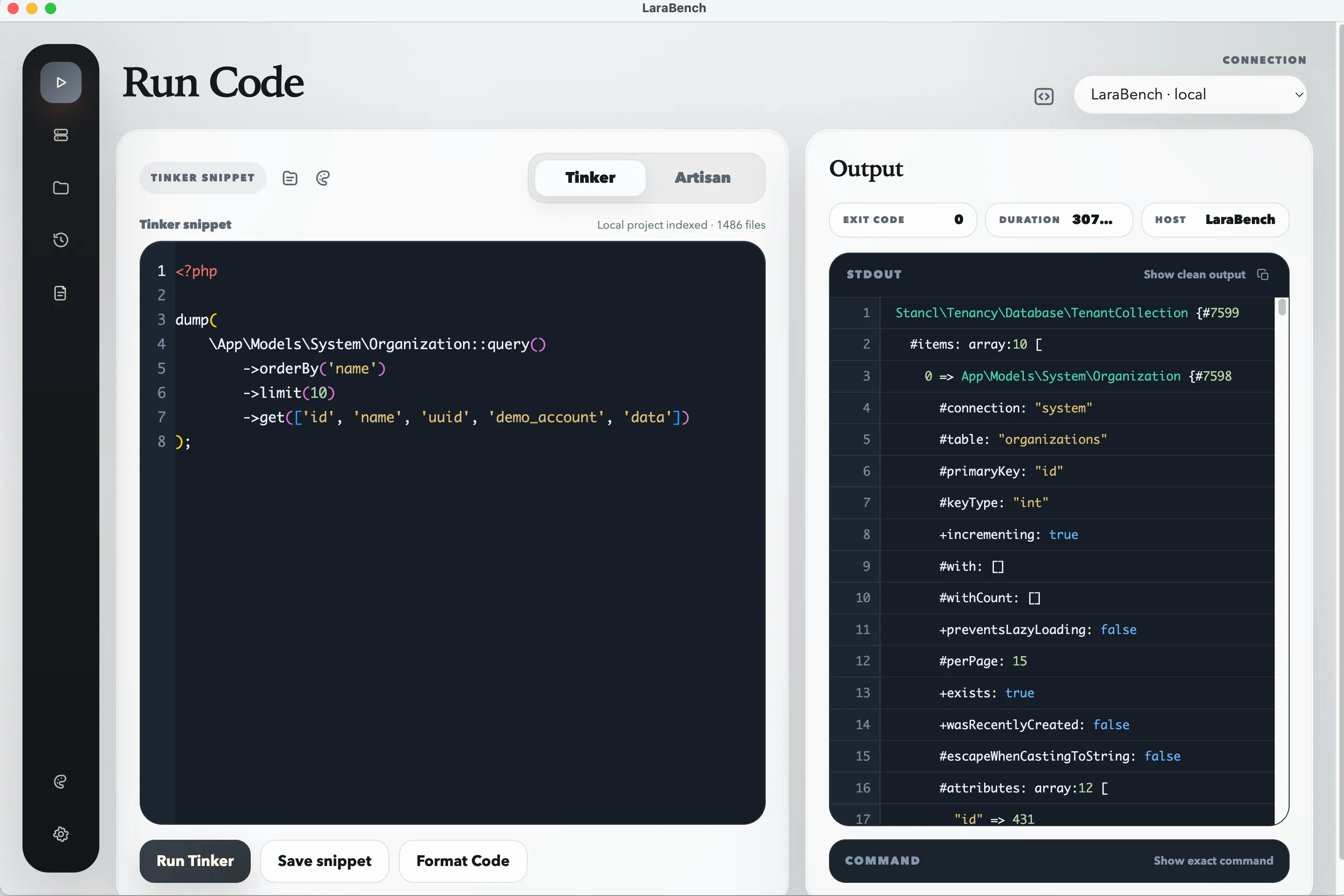The height and width of the screenshot is (896, 1344).
Task: Click the STDOUT panel vertical scrollbar thumb
Action: click(x=1282, y=307)
